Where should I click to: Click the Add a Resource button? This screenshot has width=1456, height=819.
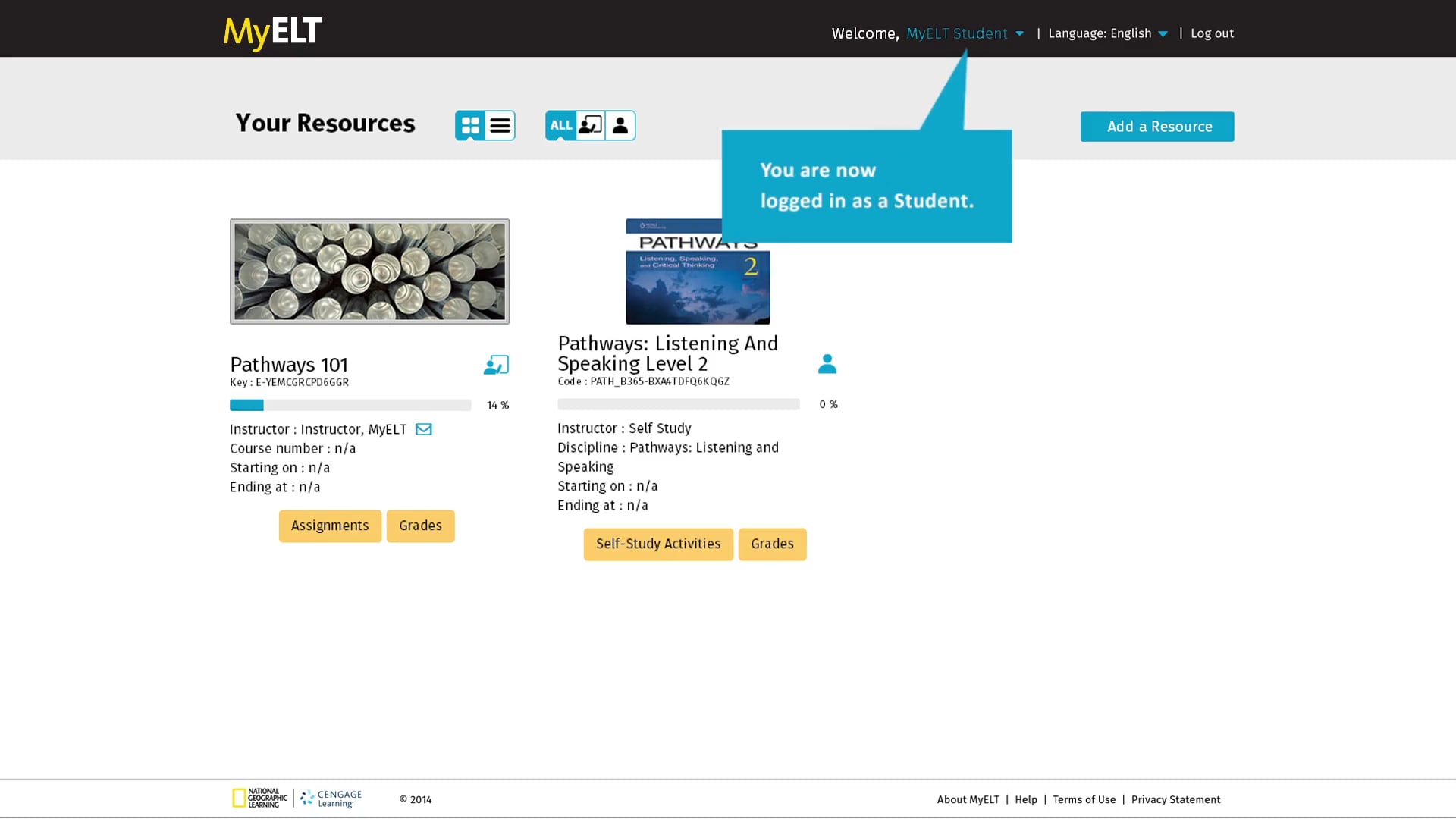coord(1157,127)
